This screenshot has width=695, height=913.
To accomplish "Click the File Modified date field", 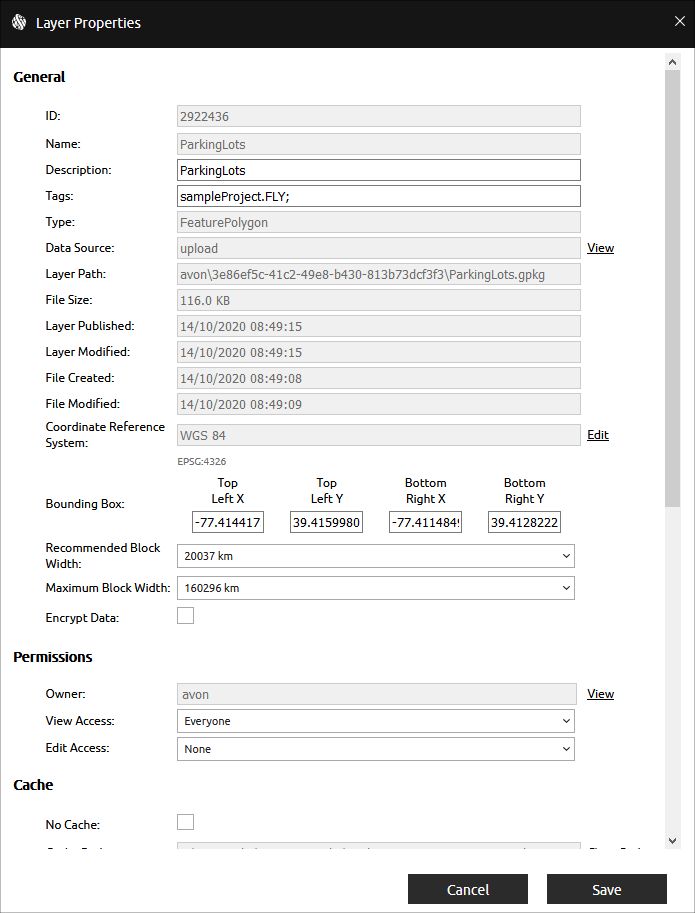I will 378,404.
